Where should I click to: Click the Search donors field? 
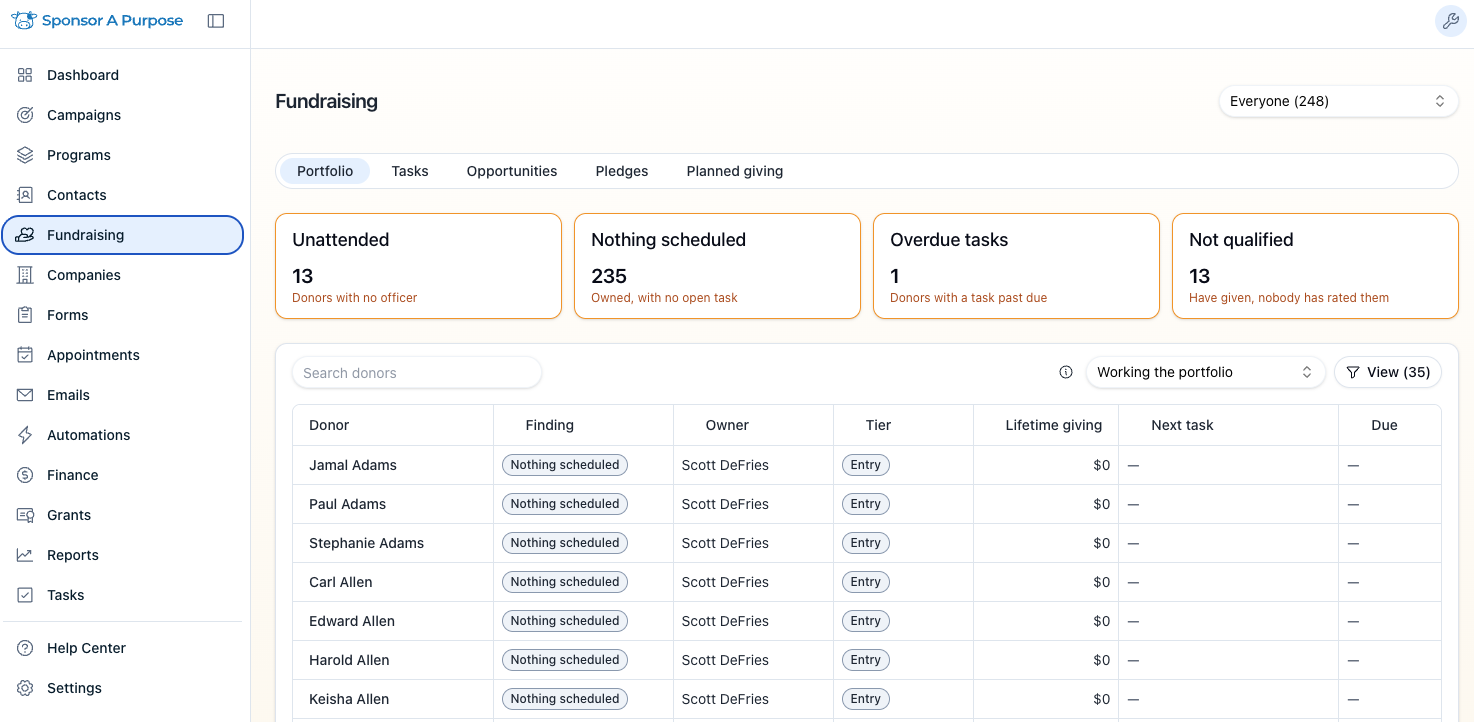click(x=417, y=373)
